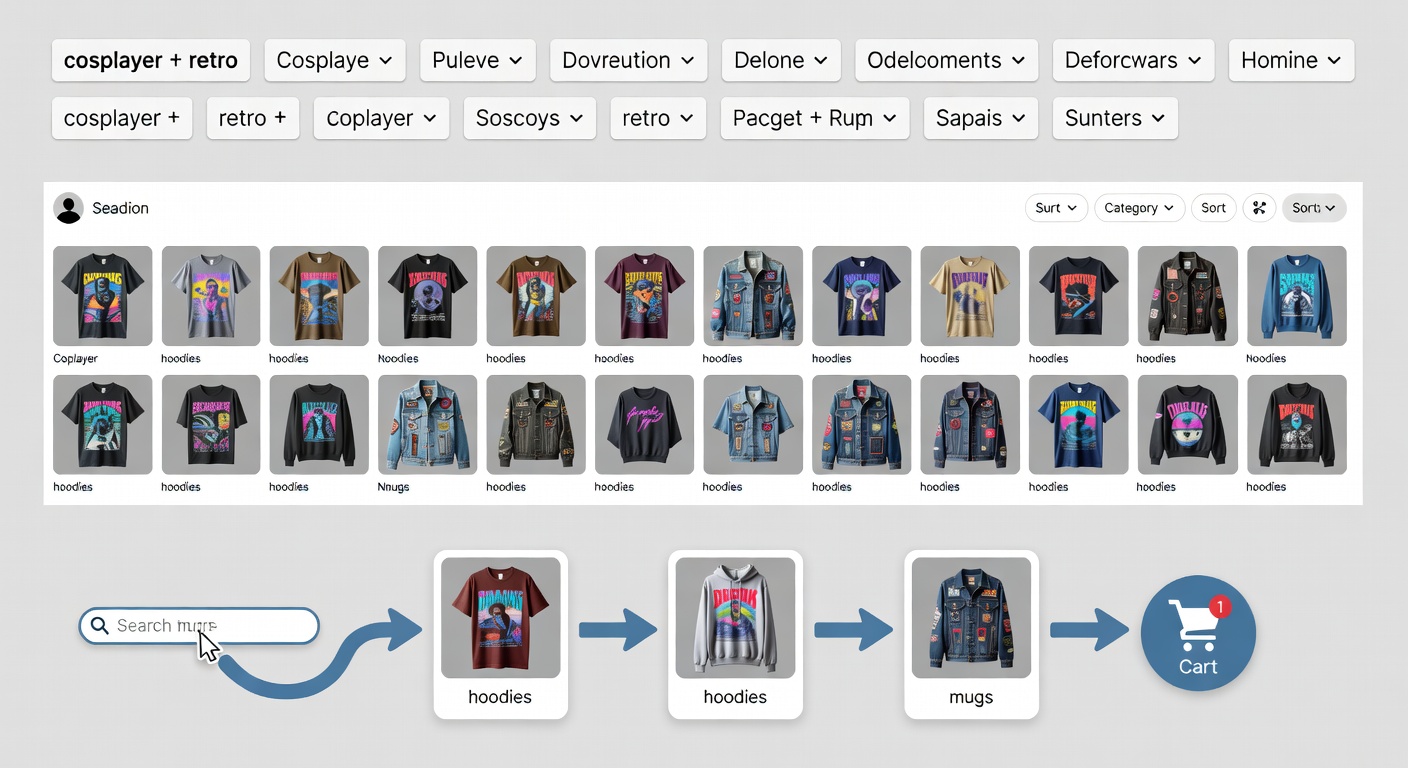Image resolution: width=1408 pixels, height=768 pixels.
Task: Select the maroon t-shirt thumbnail in grid
Action: click(644, 296)
